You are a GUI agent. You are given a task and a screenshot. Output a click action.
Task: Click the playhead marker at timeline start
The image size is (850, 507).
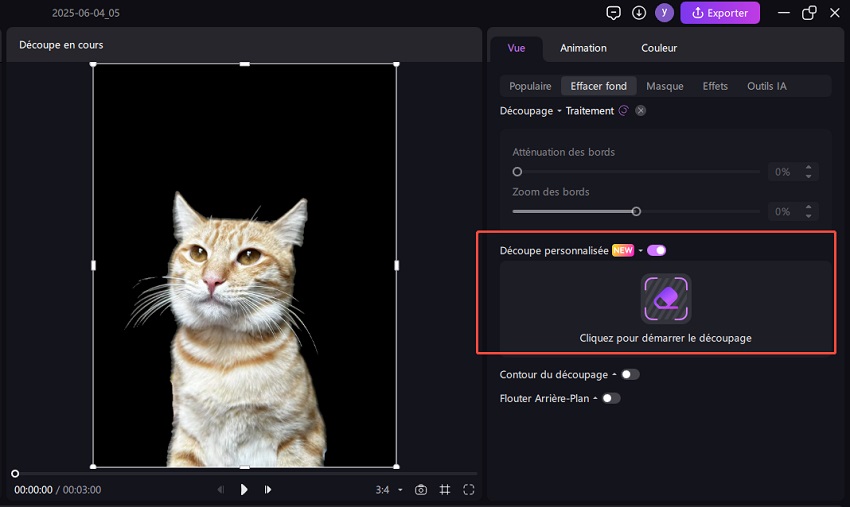[15, 474]
